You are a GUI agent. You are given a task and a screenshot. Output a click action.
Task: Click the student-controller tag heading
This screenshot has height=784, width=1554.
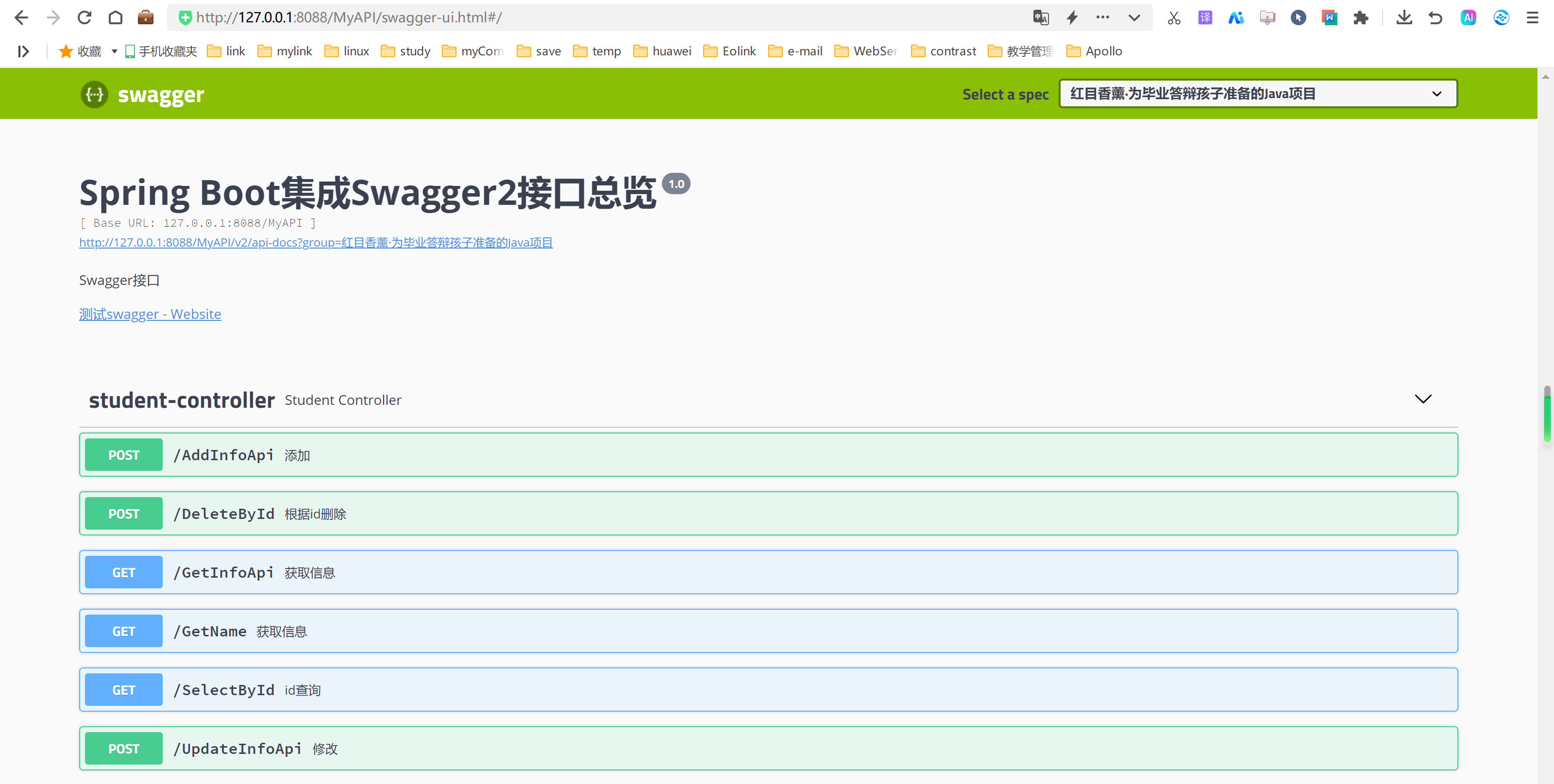point(182,400)
